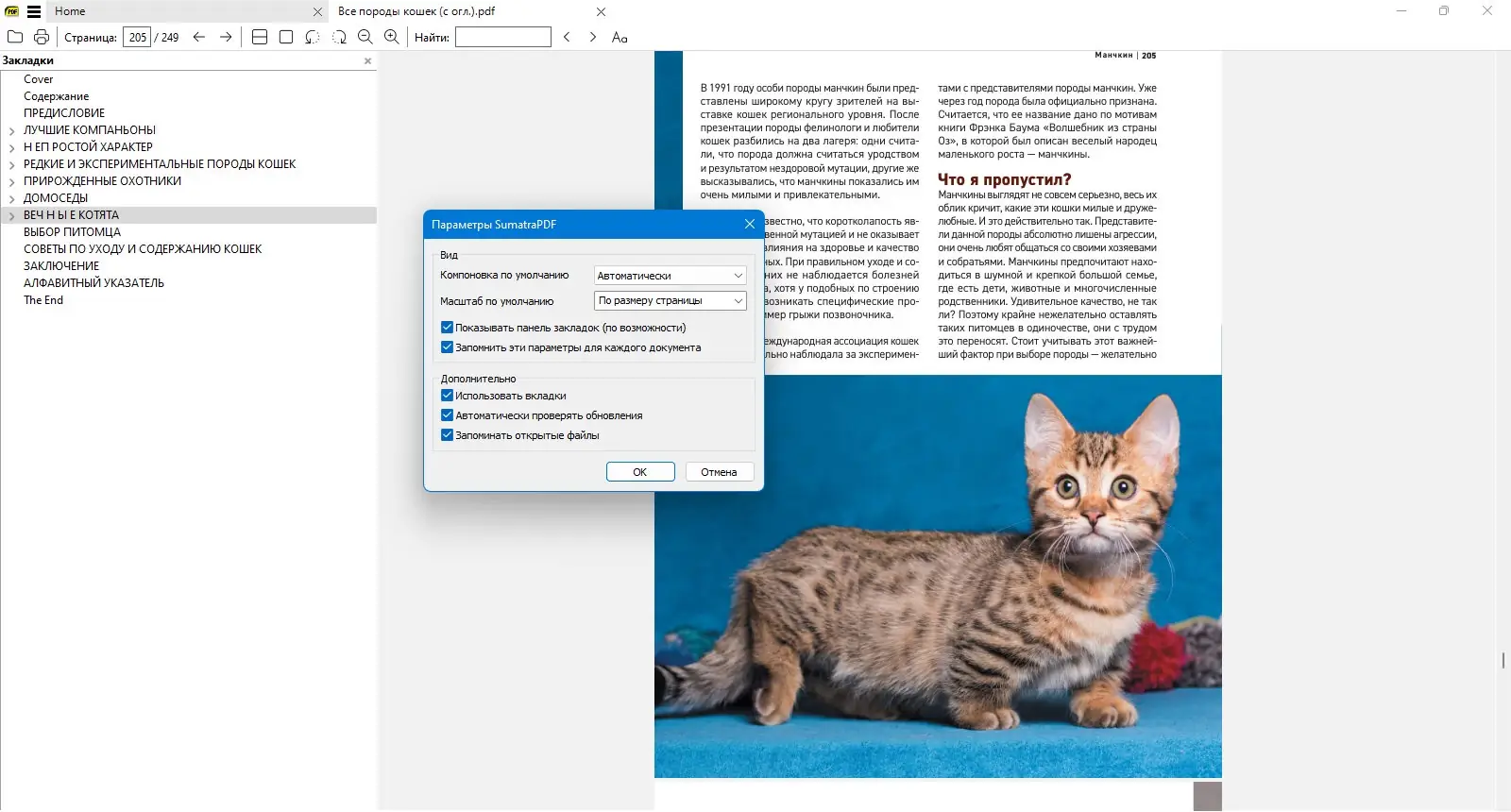Open the Cover bookmark
Viewport: 1511px width, 812px height.
39,79
